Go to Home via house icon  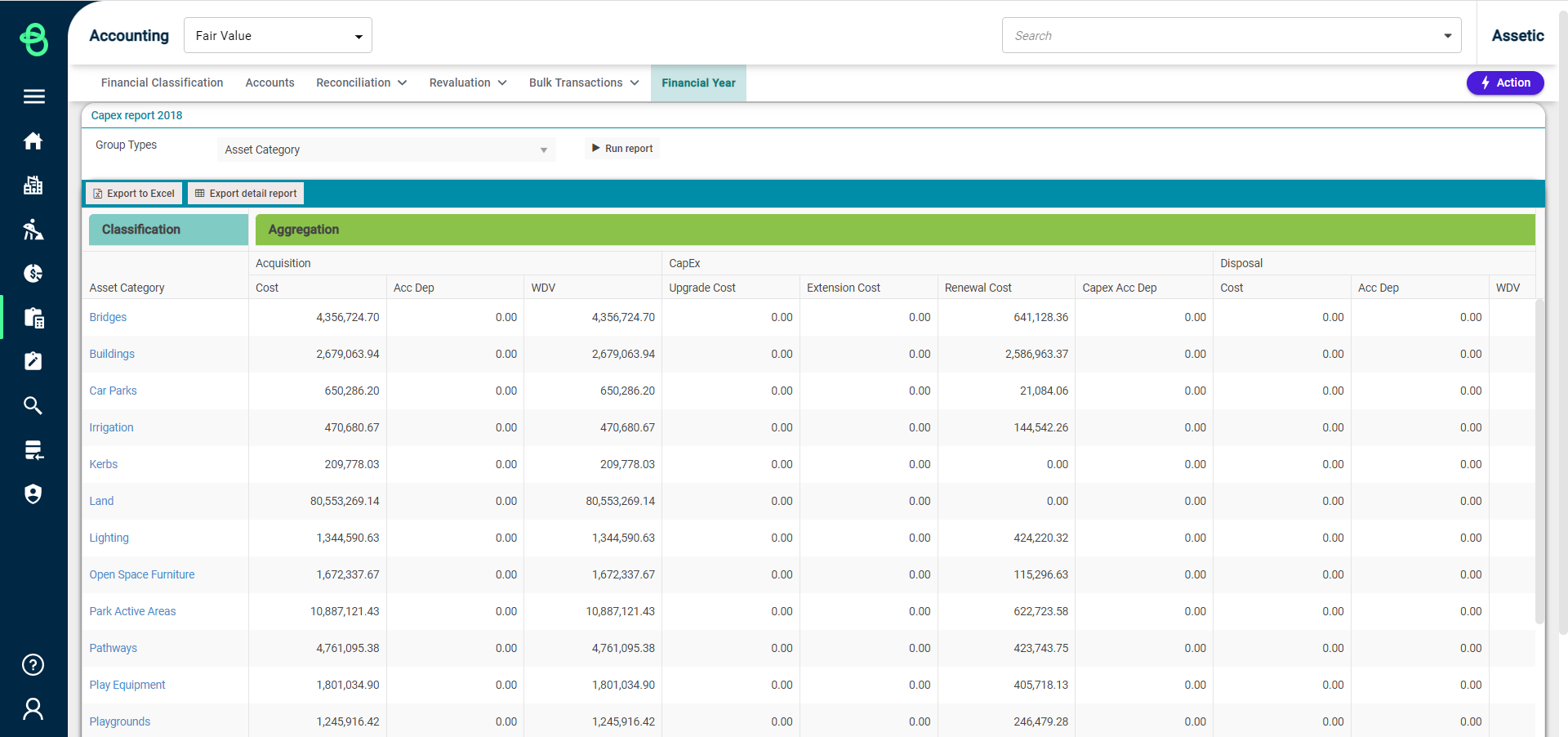pyautogui.click(x=33, y=141)
